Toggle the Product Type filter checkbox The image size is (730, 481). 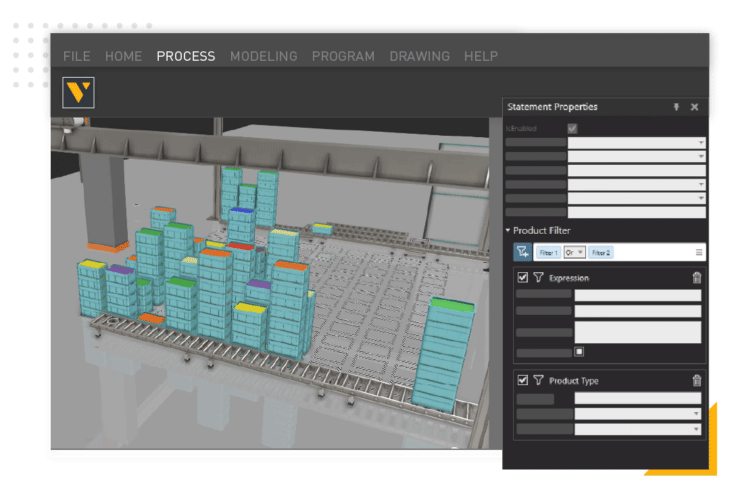pos(522,380)
